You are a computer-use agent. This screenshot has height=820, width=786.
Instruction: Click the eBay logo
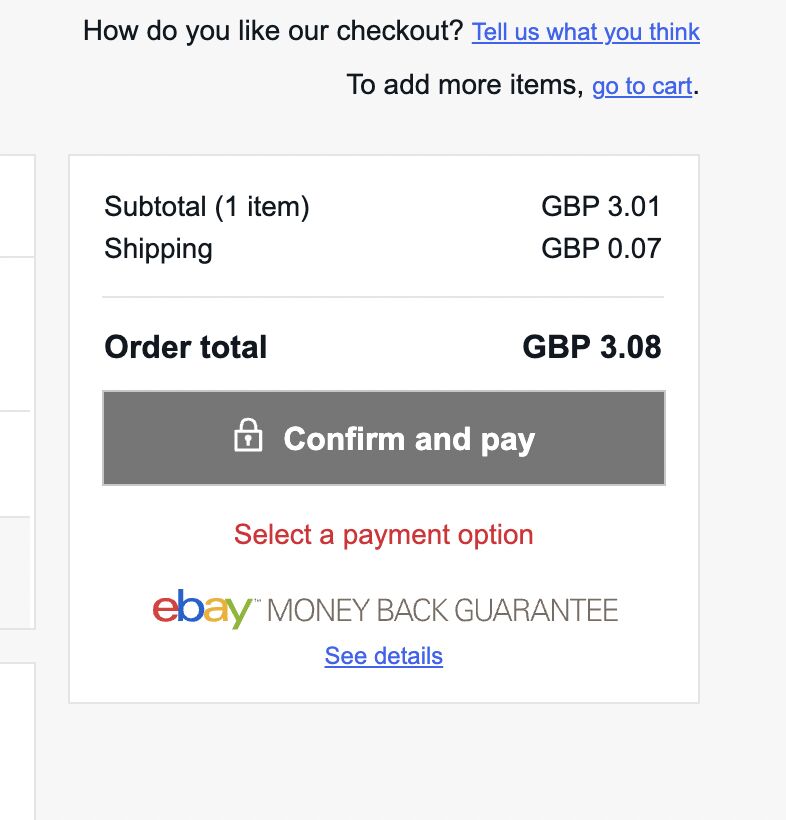(202, 609)
